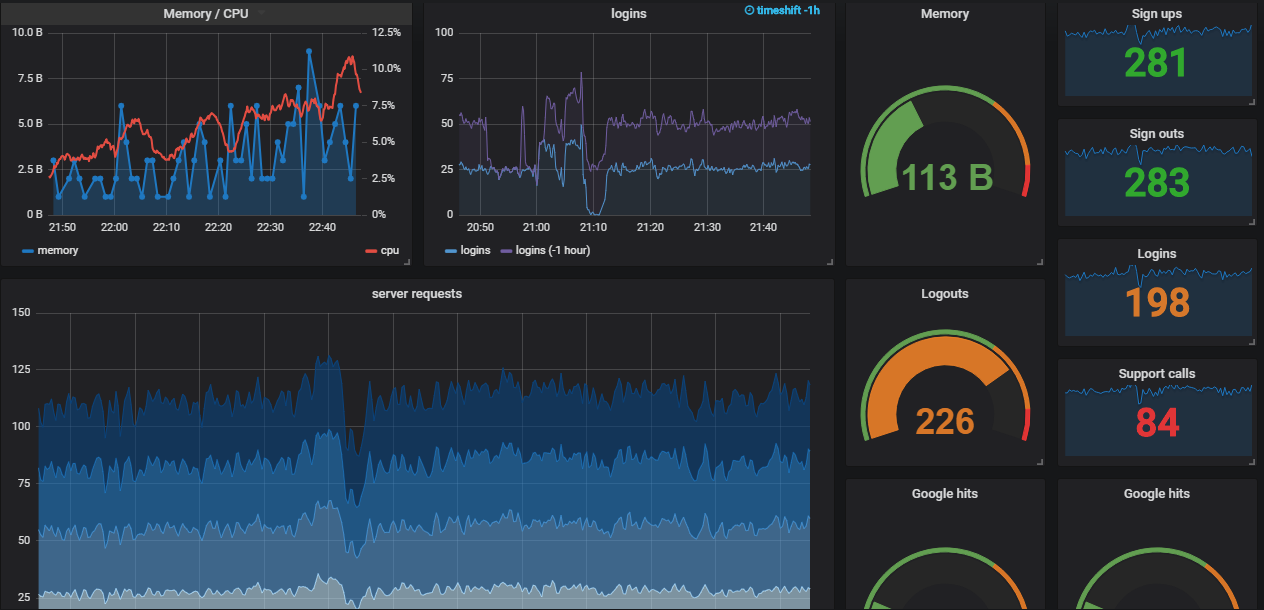Toggle the cpu series in the legend

pos(390,250)
